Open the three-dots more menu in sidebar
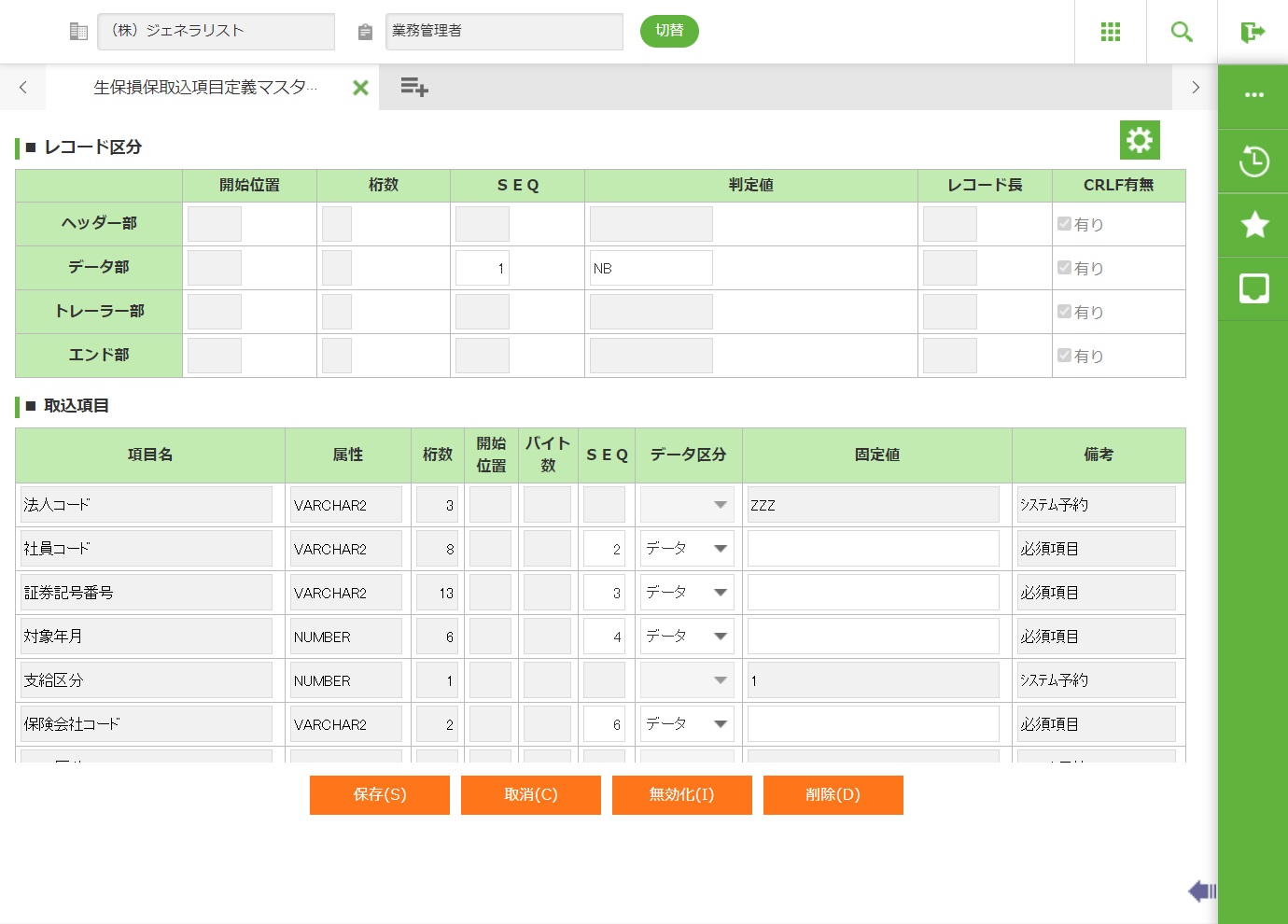Image resolution: width=1288 pixels, height=924 pixels. 1253,95
